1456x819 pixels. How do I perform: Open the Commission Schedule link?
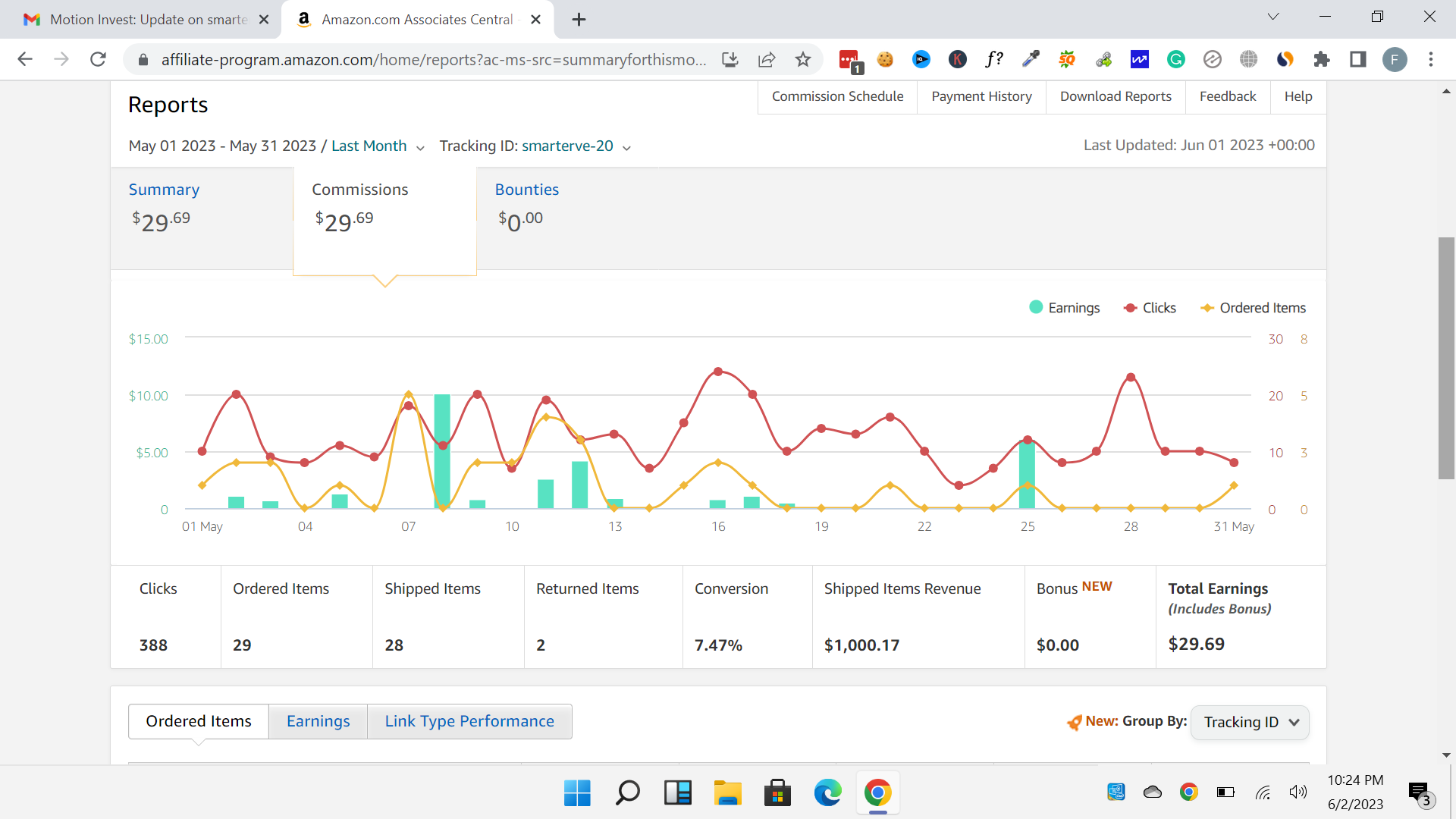coord(837,96)
